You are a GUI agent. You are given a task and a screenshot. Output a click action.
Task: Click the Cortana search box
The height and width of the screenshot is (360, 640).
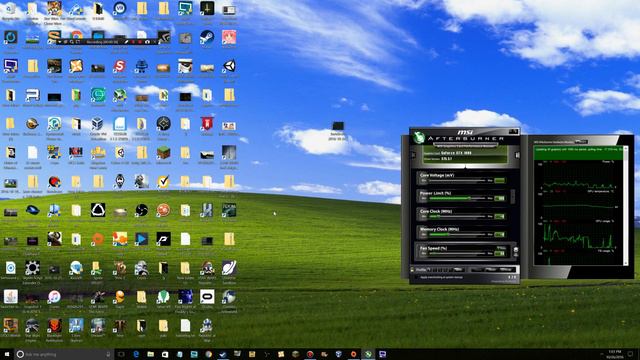(x=63, y=354)
